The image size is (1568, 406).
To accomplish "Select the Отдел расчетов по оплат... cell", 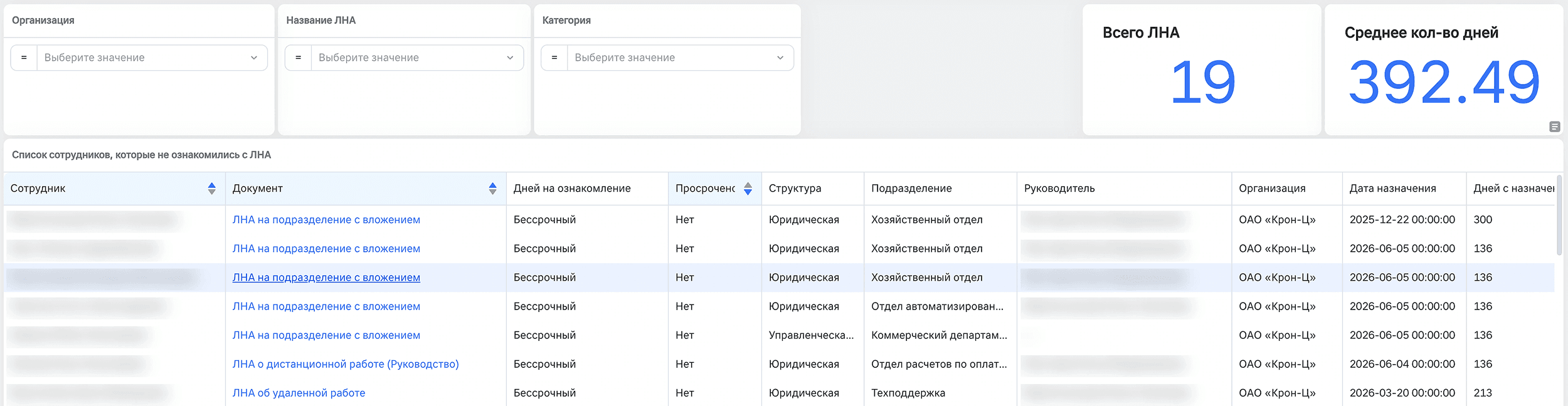I will 940,364.
